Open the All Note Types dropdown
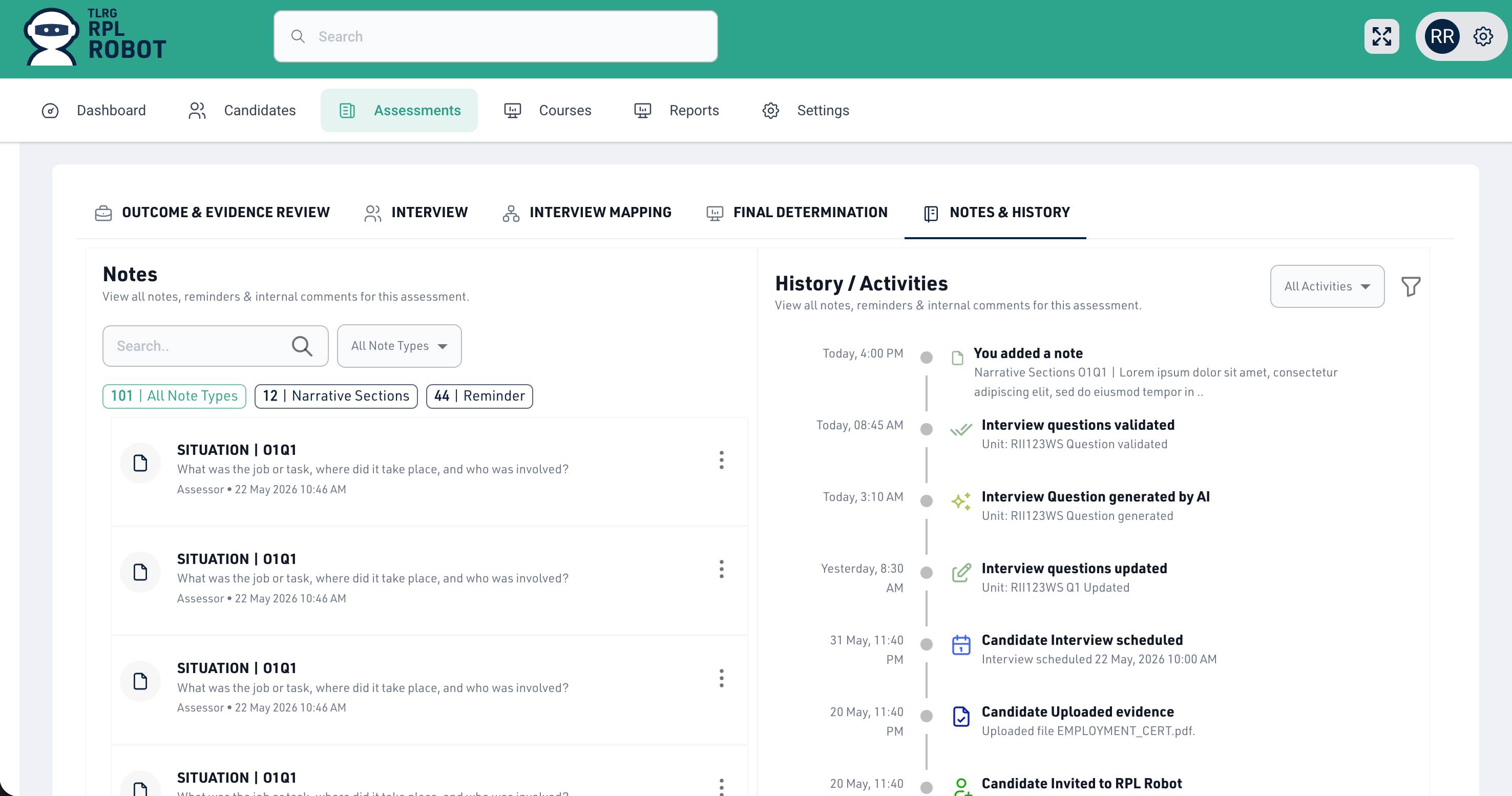 pyautogui.click(x=399, y=346)
